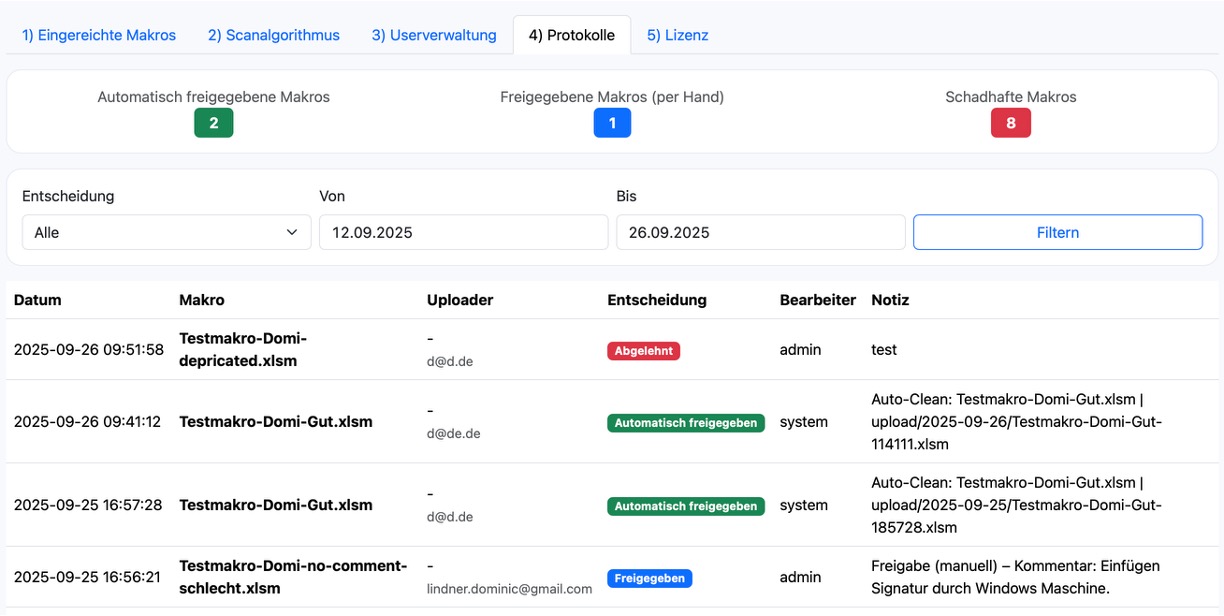Click the first Automatisch freigegeben badge
The width and height of the screenshot is (1224, 616).
pos(686,422)
